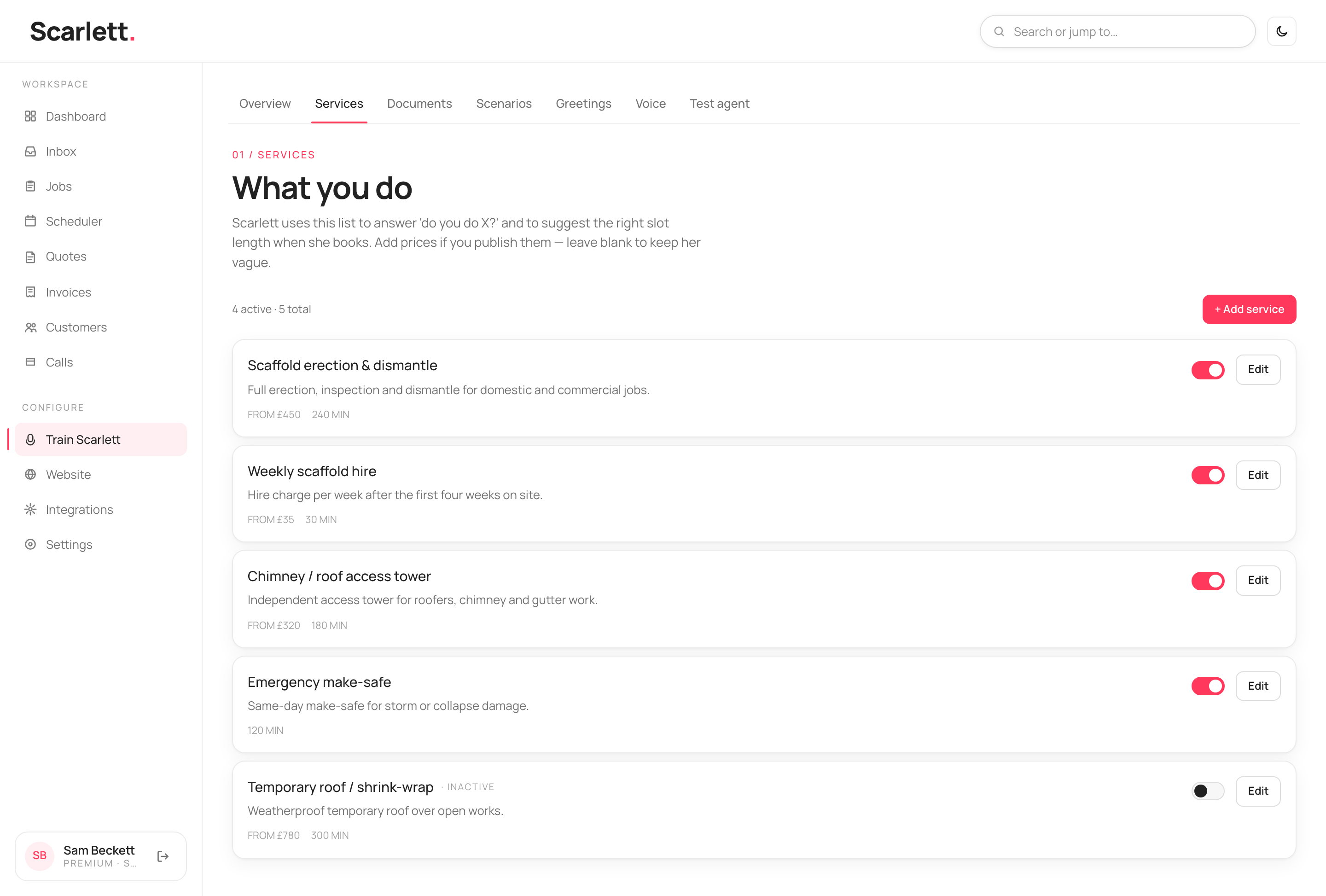Click the Scheduler calendar icon
The width and height of the screenshot is (1326, 896).
coord(30,221)
